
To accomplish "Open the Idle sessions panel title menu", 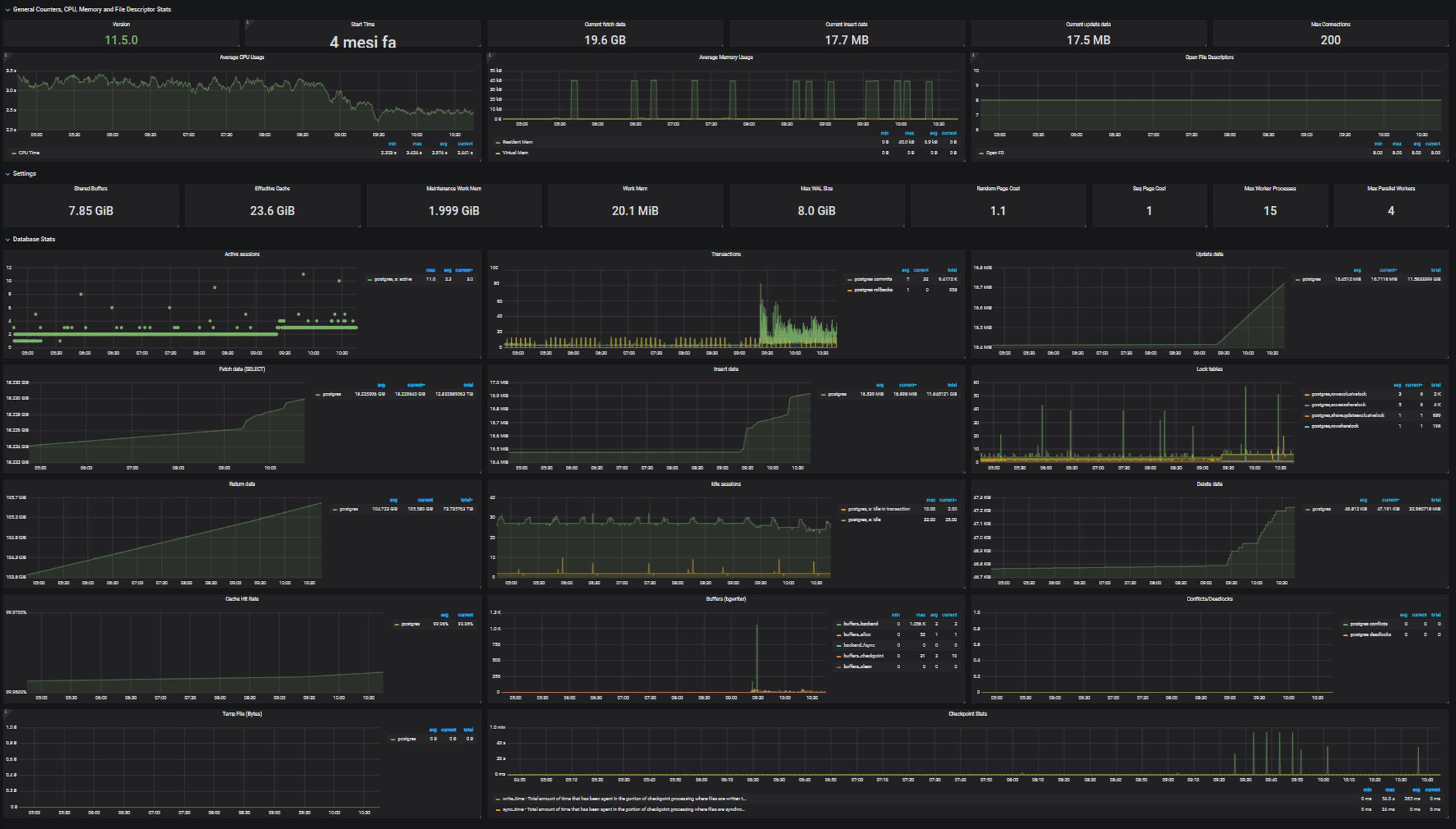I will [726, 484].
